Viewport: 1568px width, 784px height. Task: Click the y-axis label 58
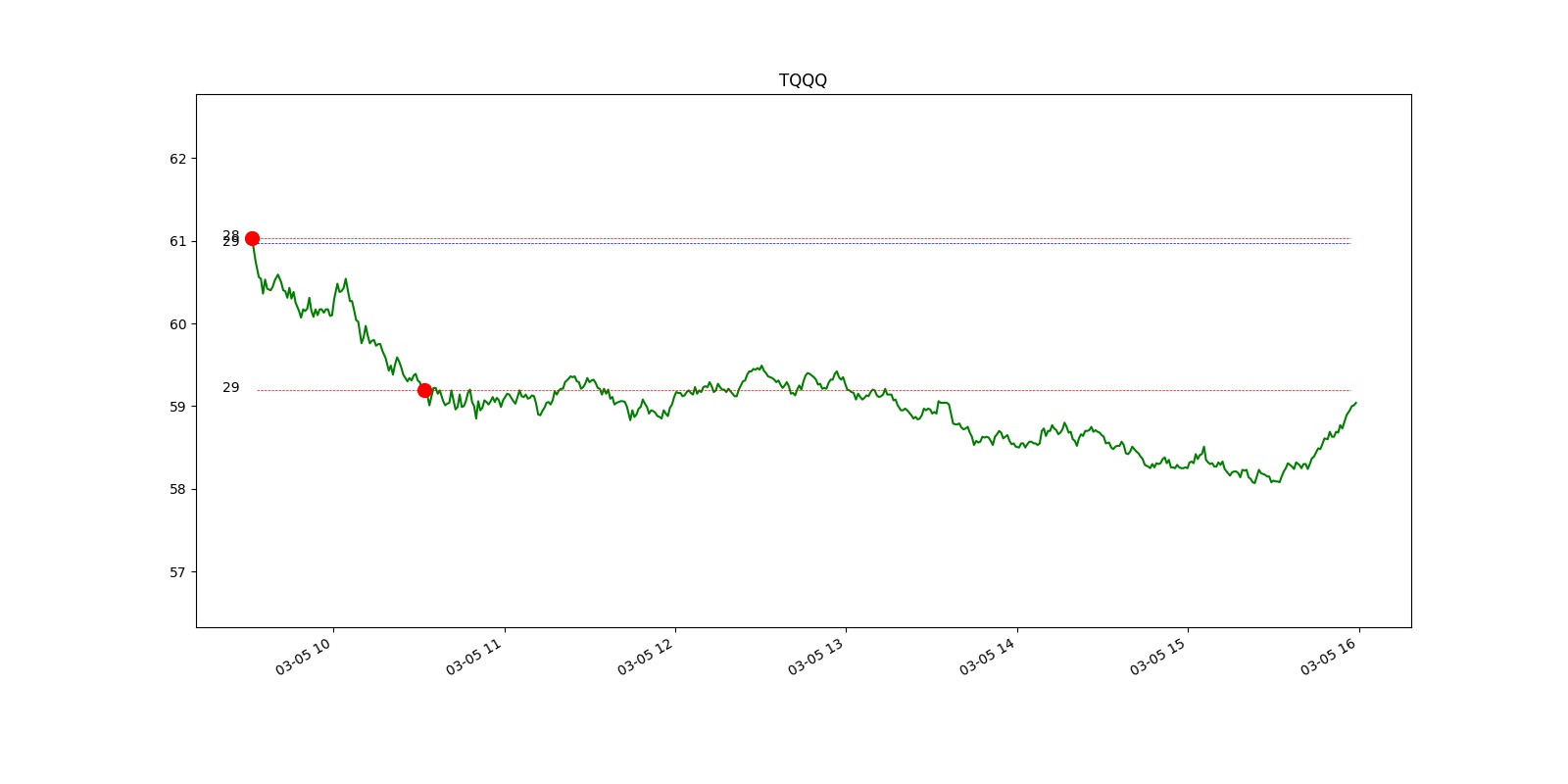[x=177, y=489]
